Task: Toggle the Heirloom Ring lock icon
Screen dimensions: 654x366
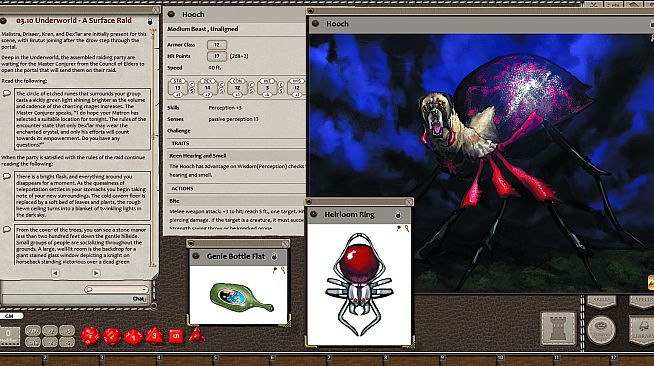Action: click(x=398, y=215)
